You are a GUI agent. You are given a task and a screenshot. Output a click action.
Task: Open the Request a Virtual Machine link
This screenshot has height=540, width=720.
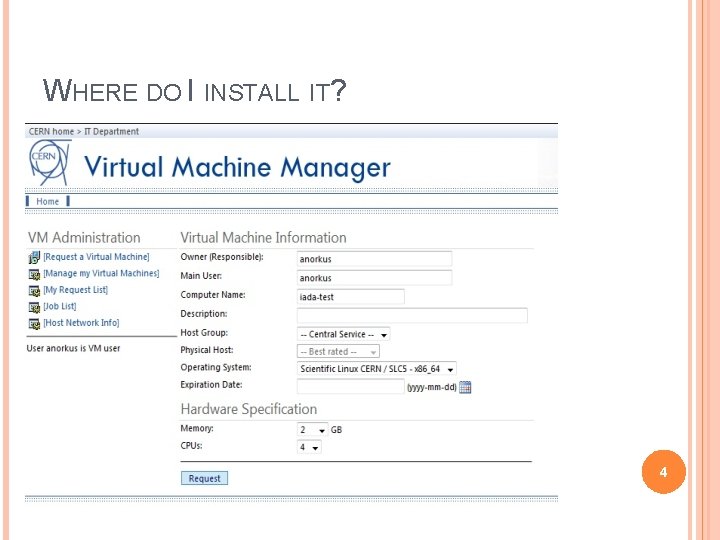click(x=96, y=257)
